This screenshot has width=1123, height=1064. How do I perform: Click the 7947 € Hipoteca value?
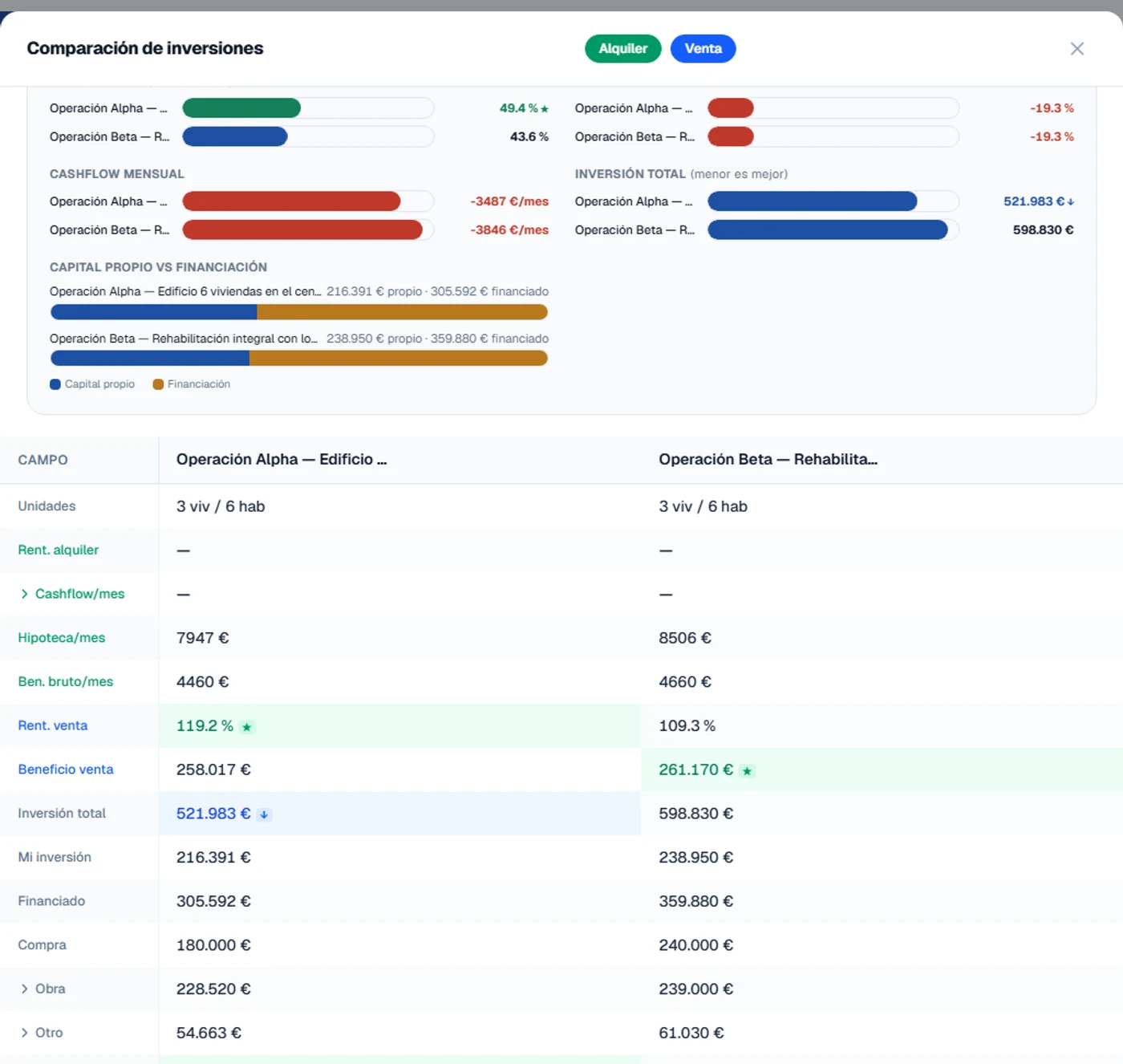(202, 638)
